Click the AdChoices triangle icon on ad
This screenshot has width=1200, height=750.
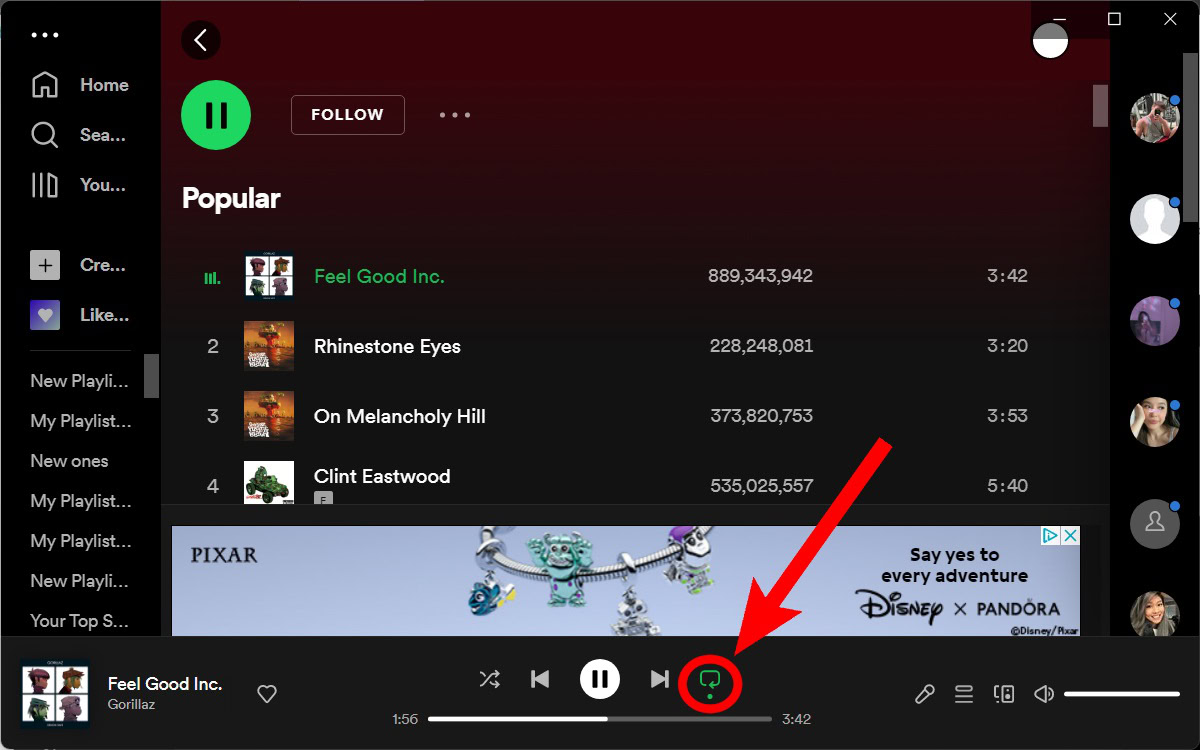click(x=1051, y=536)
